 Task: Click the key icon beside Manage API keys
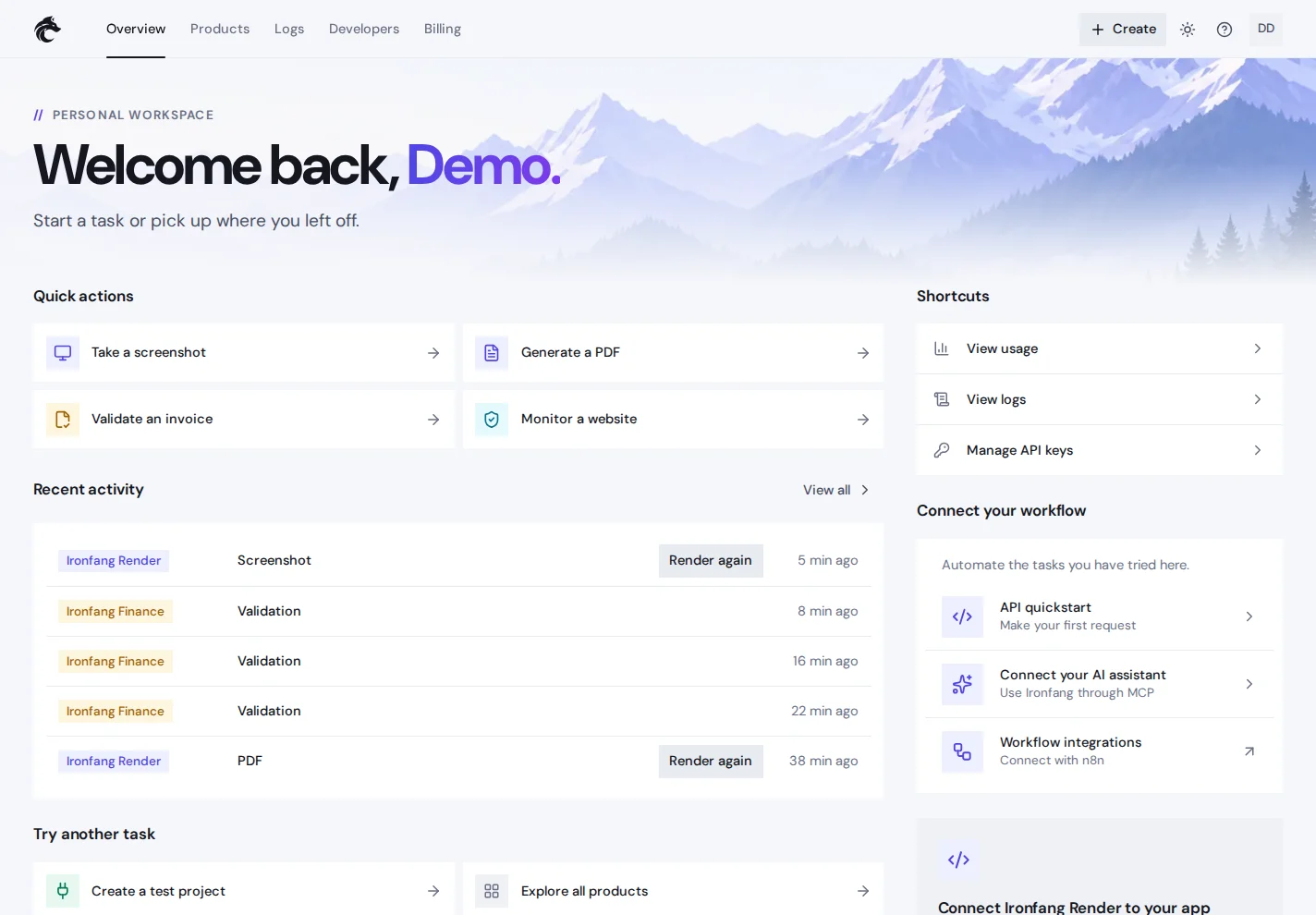942,450
